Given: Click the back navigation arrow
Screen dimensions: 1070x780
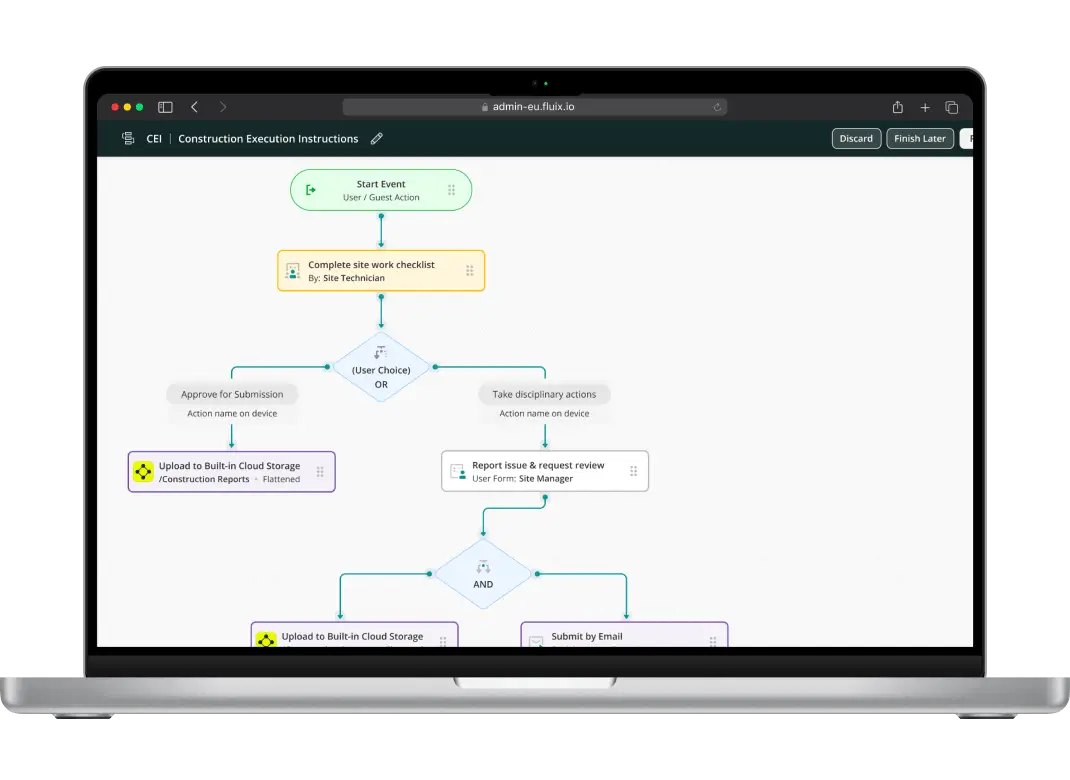Looking at the screenshot, I should coord(194,107).
